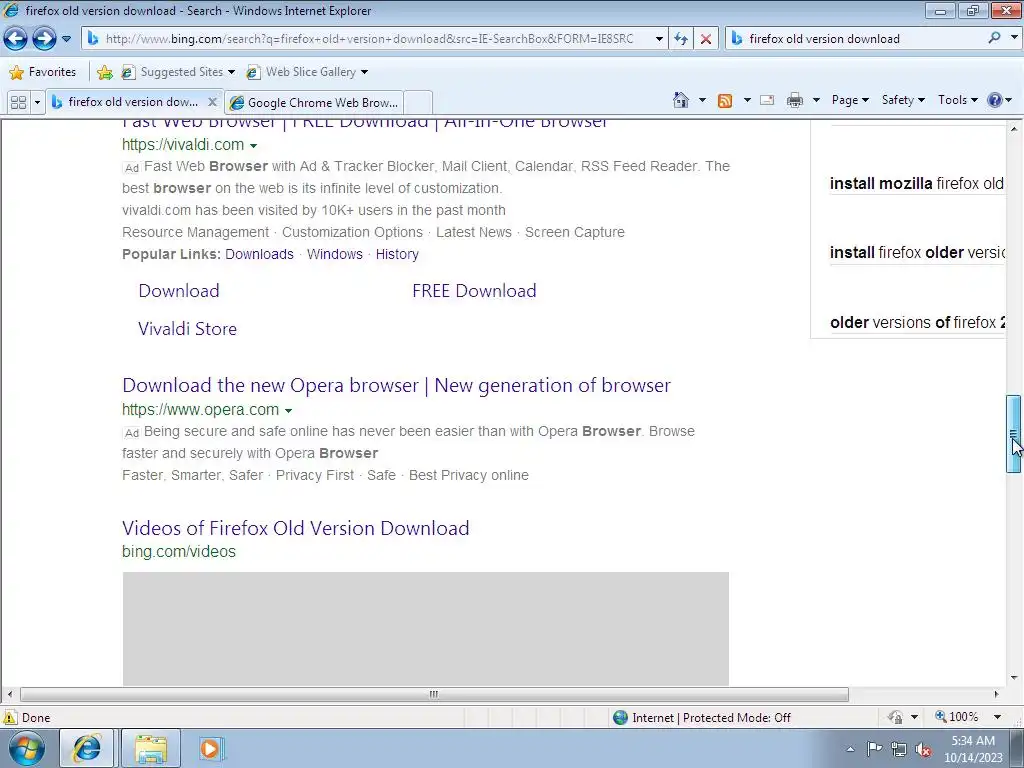Open the Download the new Opera browser result

[396, 385]
